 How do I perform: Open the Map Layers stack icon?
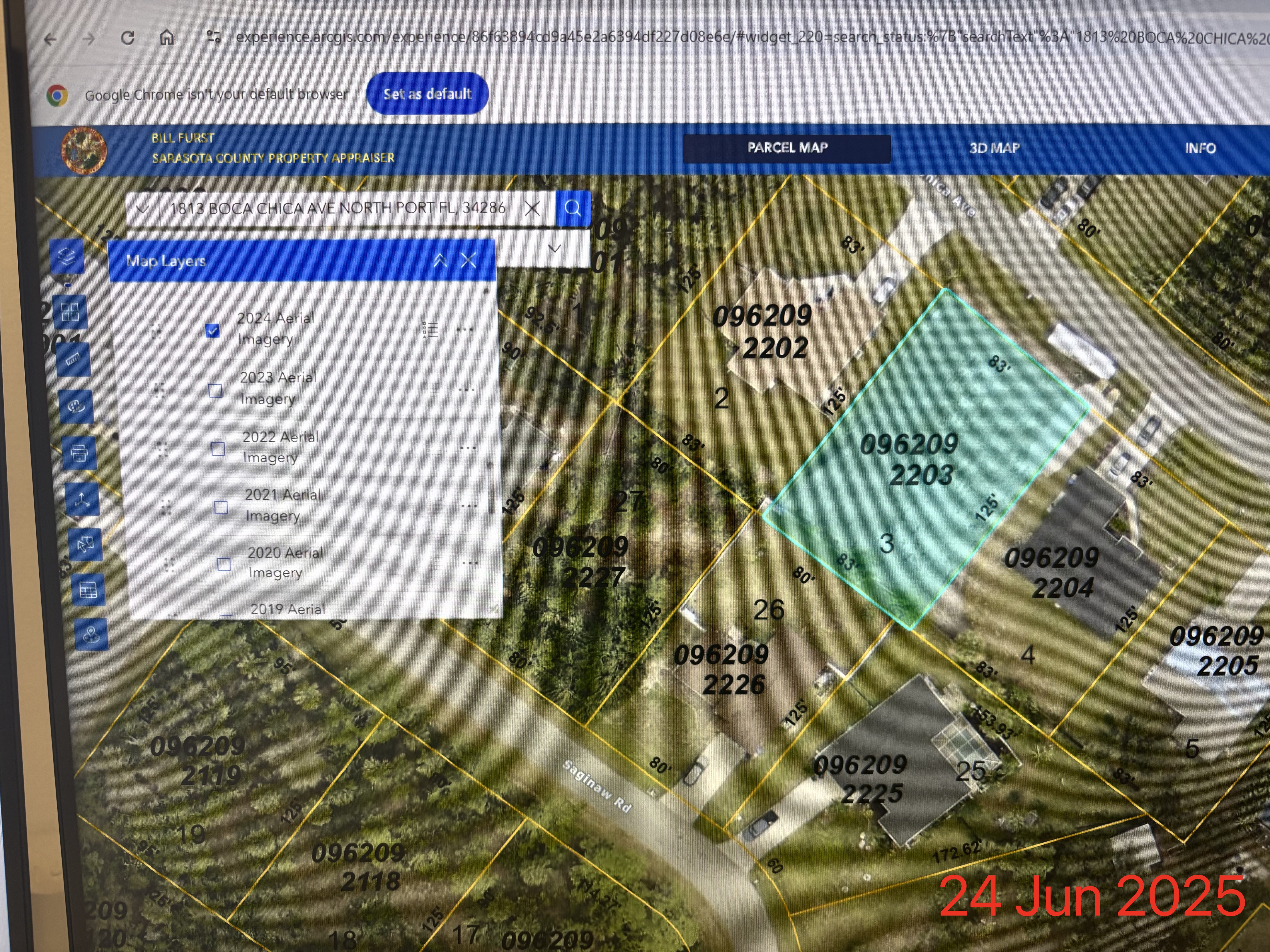(x=67, y=256)
